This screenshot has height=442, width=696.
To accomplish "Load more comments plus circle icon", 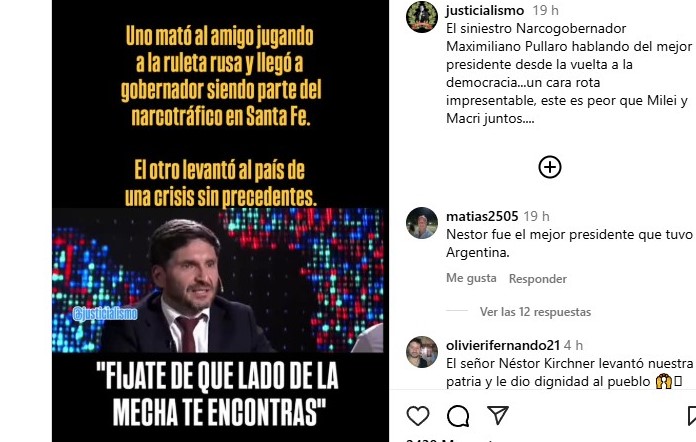I will (550, 167).
